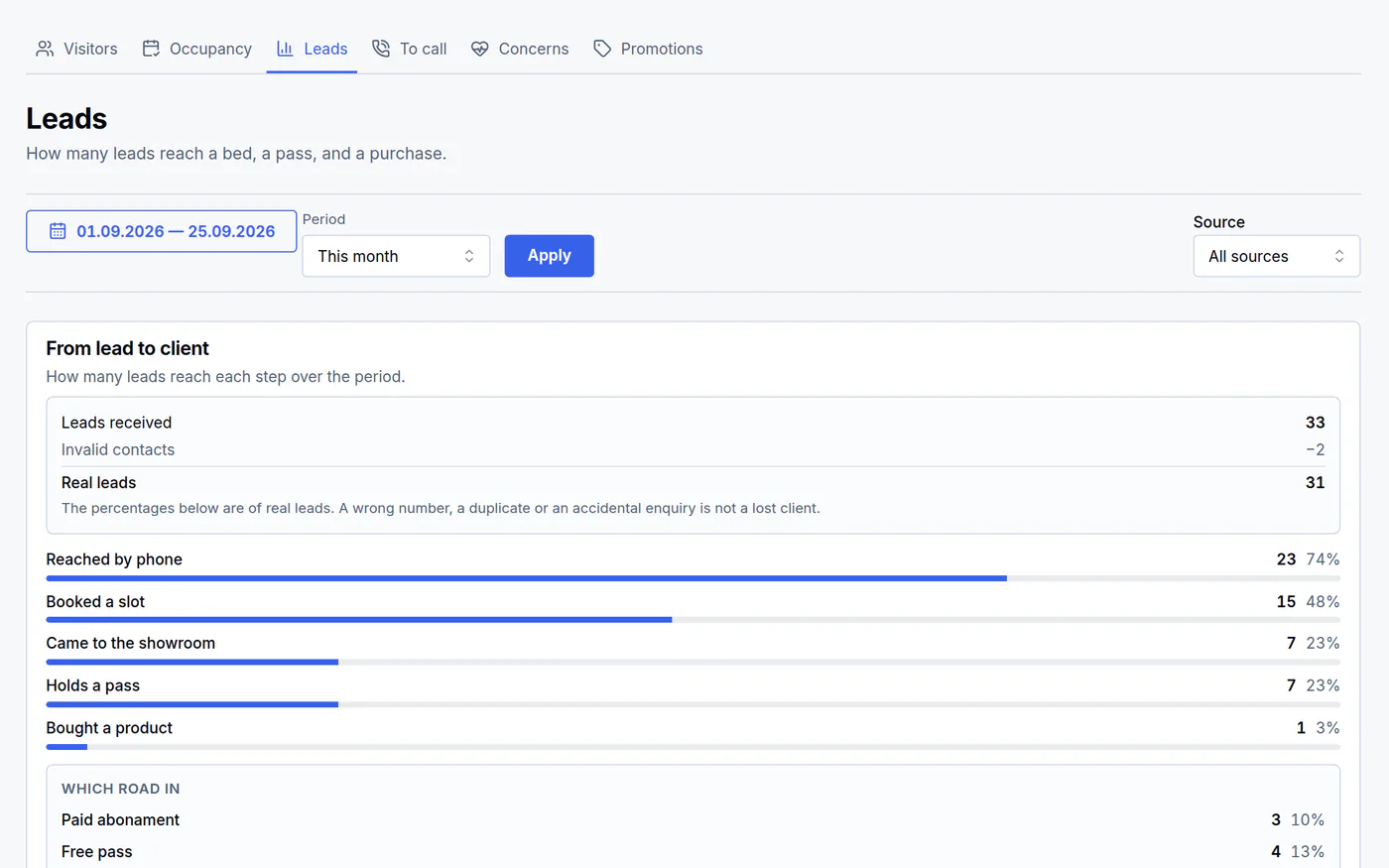This screenshot has height=868, width=1389.
Task: Click the Invalid contacts label
Action: point(118,449)
